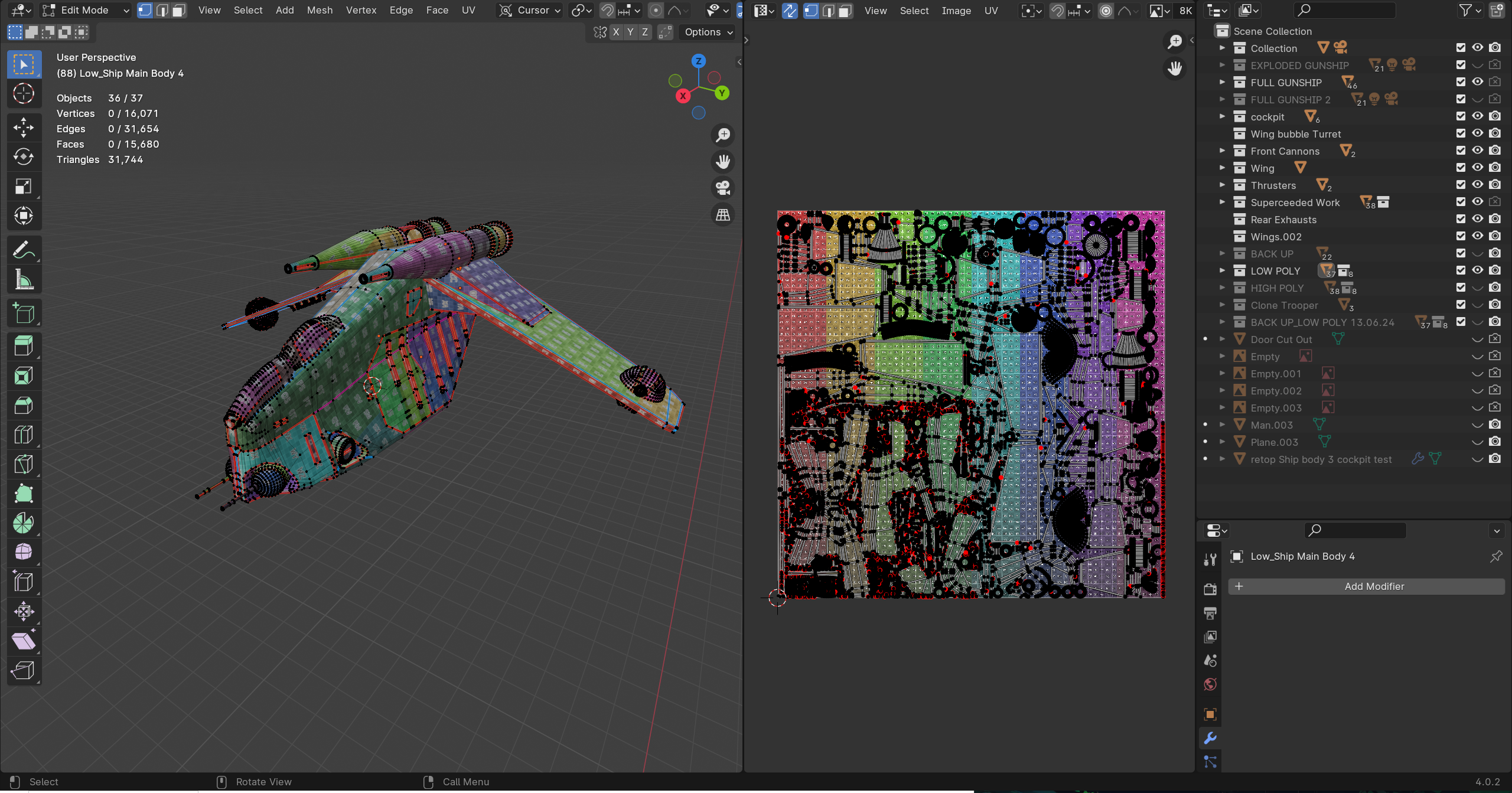Expand the Superceeded Work collection

click(1223, 202)
